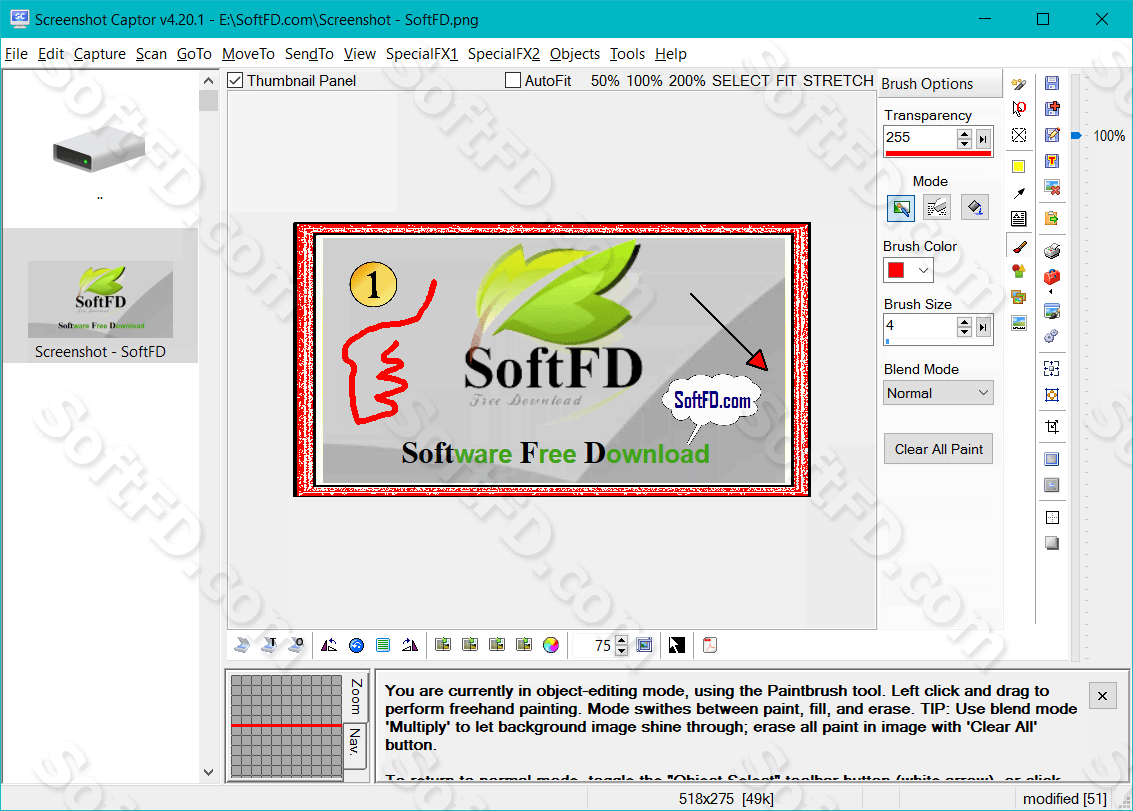Switch brush mode to fill bucket
The height and width of the screenshot is (811, 1133).
pyautogui.click(x=975, y=208)
